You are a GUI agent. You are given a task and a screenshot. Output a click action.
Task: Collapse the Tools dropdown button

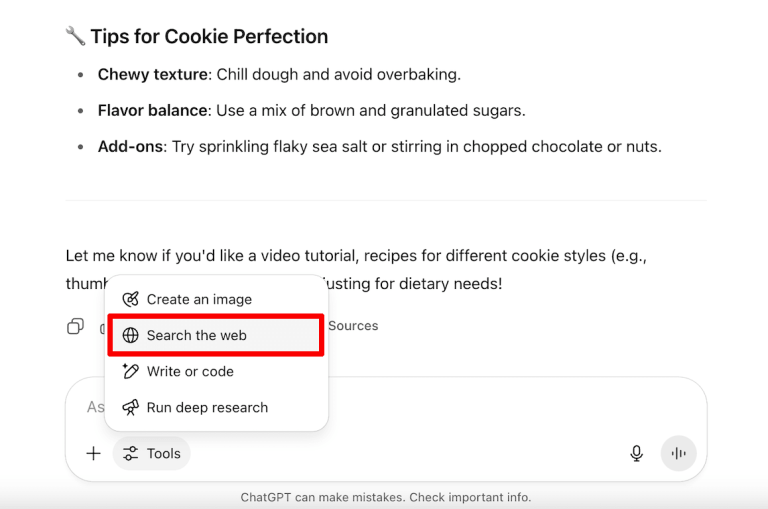click(152, 454)
